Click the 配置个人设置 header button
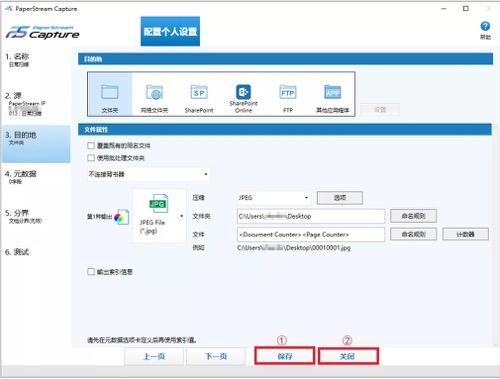This screenshot has height=379, width=500. [x=170, y=31]
